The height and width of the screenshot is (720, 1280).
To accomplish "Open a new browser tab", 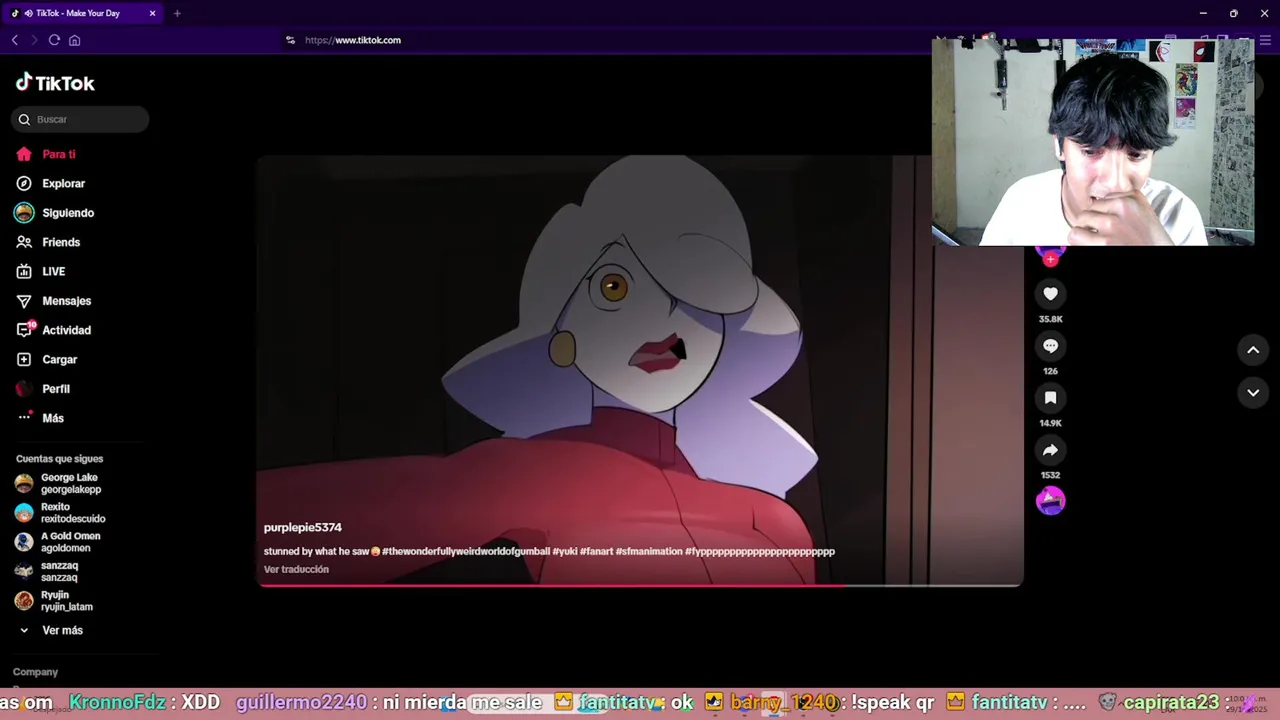I will click(177, 13).
